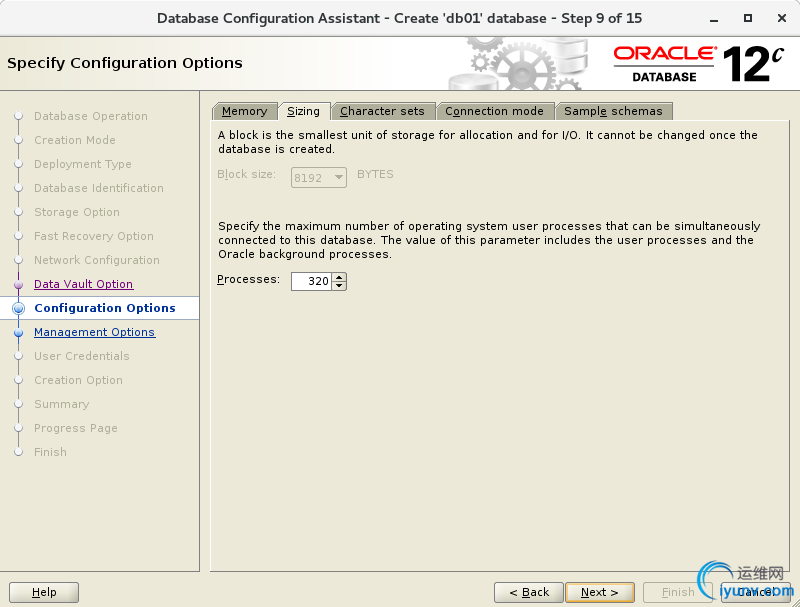The width and height of the screenshot is (800, 607).
Task: Click the Progress Page step label
Action: pos(76,428)
